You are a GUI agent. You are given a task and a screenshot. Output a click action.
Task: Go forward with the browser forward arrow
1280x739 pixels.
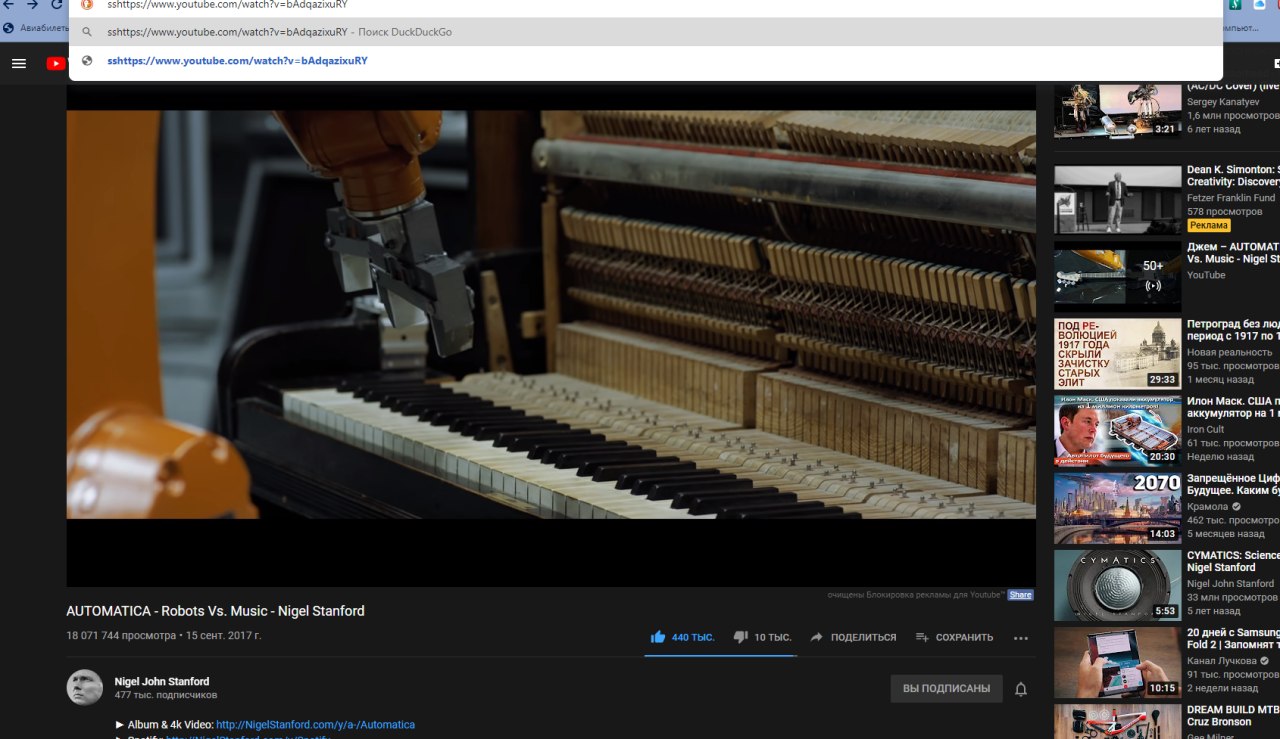click(x=32, y=4)
